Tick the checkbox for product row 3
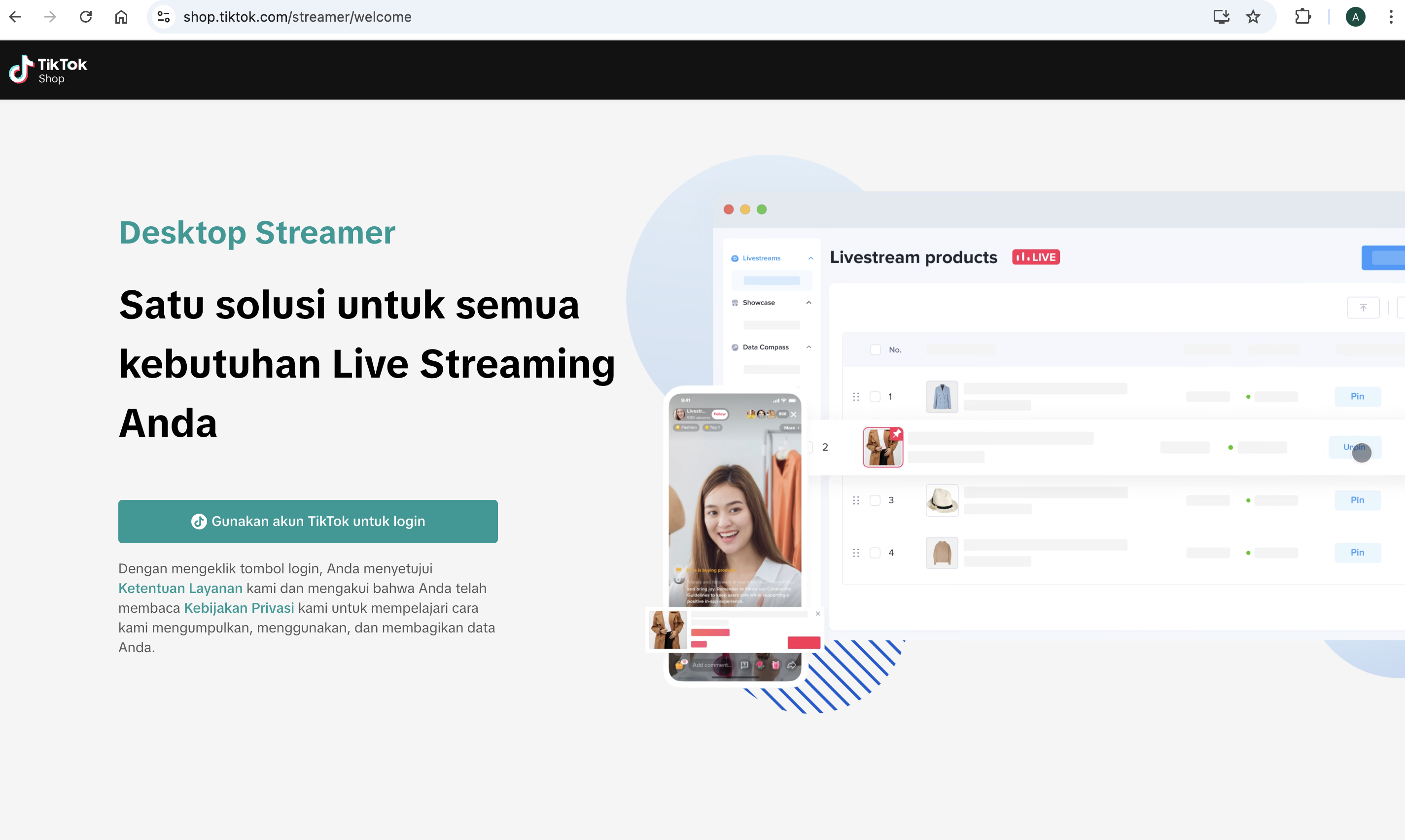Image resolution: width=1405 pixels, height=840 pixels. pos(875,500)
